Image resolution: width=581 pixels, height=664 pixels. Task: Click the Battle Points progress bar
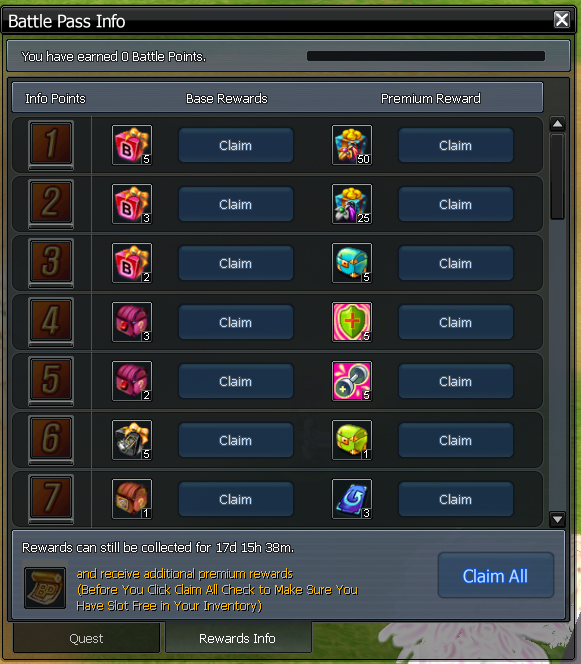point(426,56)
